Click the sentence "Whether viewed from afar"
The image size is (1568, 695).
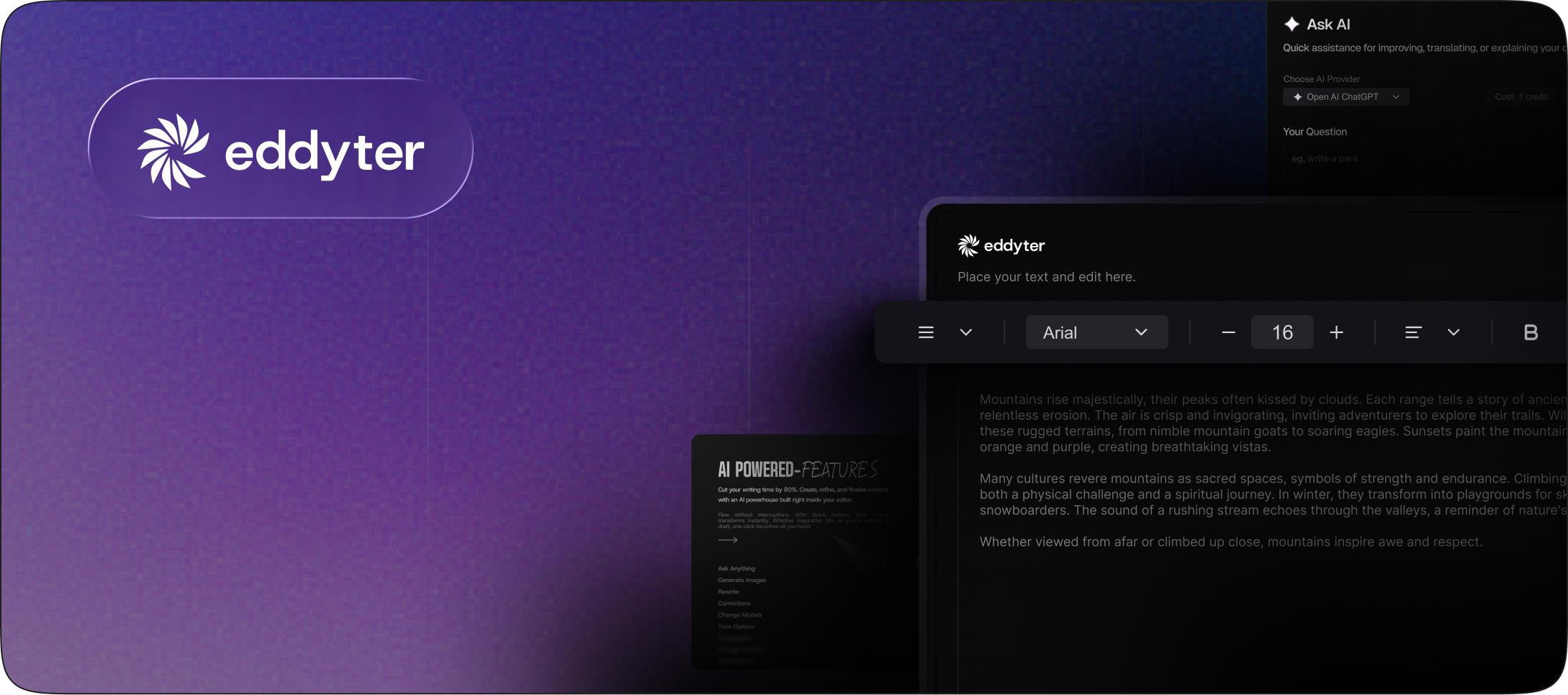point(1230,542)
